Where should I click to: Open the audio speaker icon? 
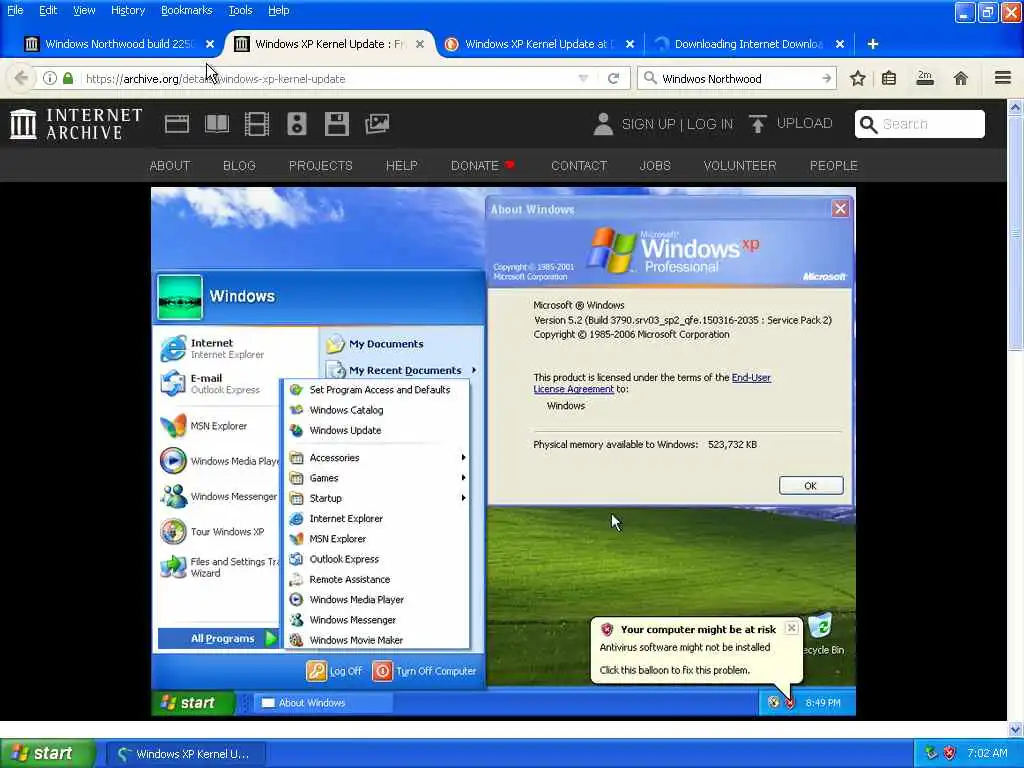coord(296,124)
